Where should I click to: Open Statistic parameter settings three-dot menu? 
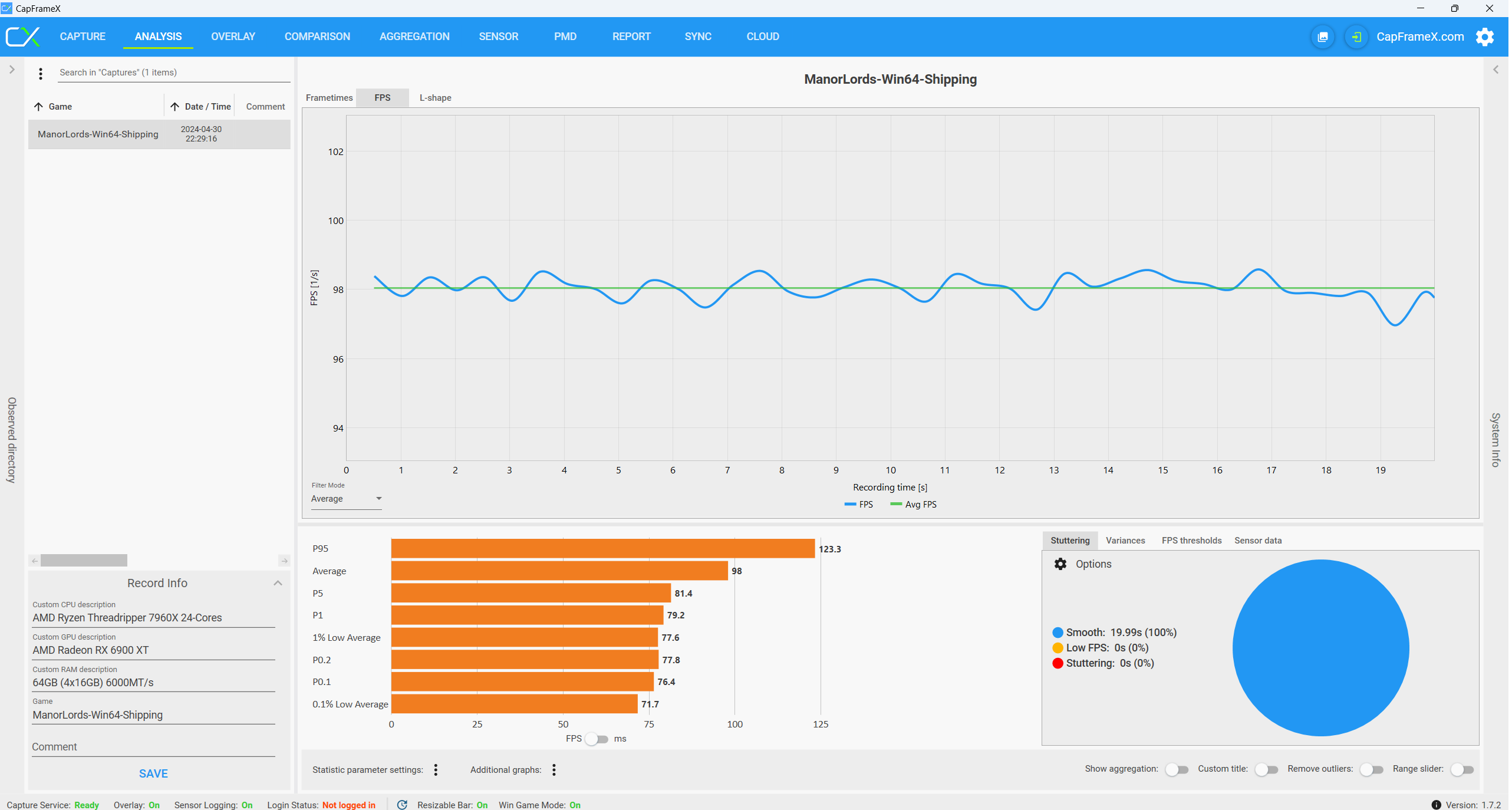[437, 771]
